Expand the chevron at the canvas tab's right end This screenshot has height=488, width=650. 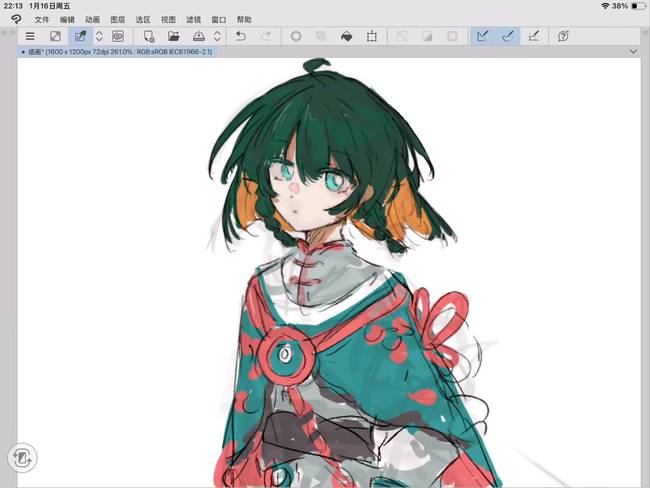pyautogui.click(x=634, y=51)
